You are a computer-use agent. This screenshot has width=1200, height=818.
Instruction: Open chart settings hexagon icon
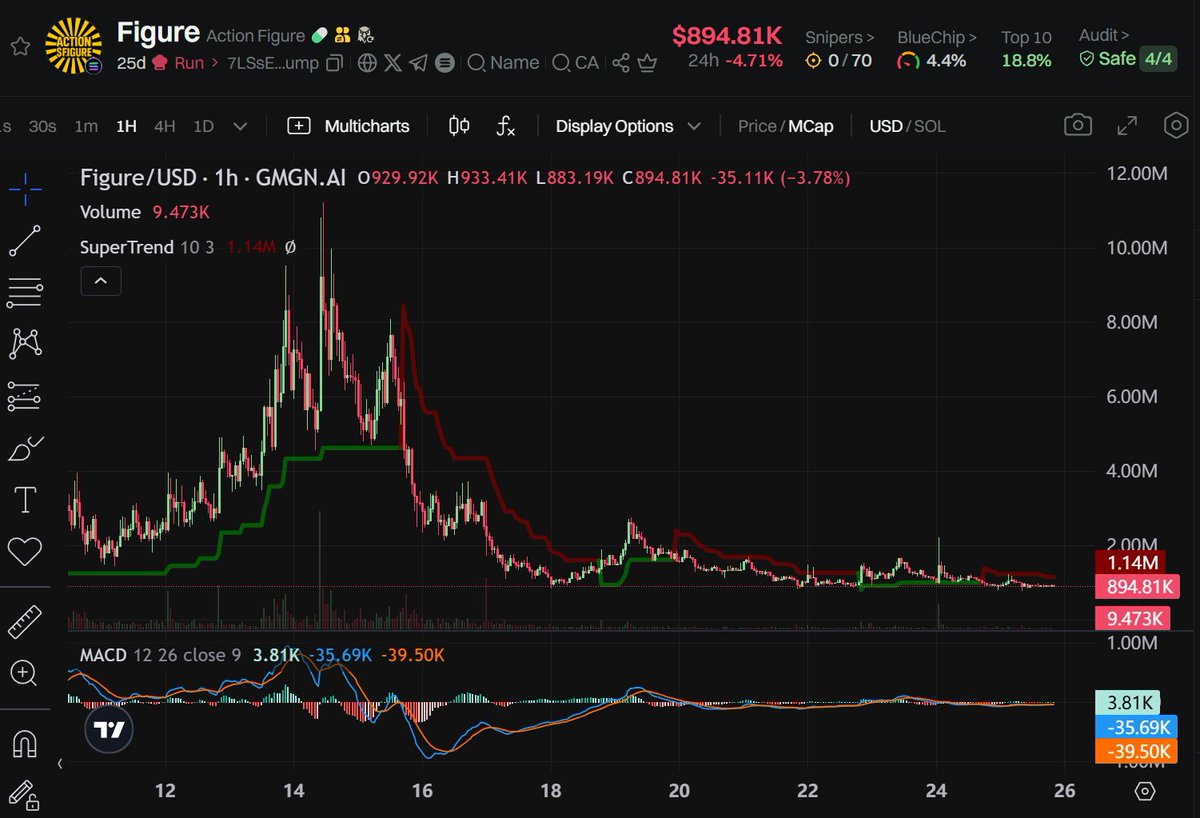1176,125
